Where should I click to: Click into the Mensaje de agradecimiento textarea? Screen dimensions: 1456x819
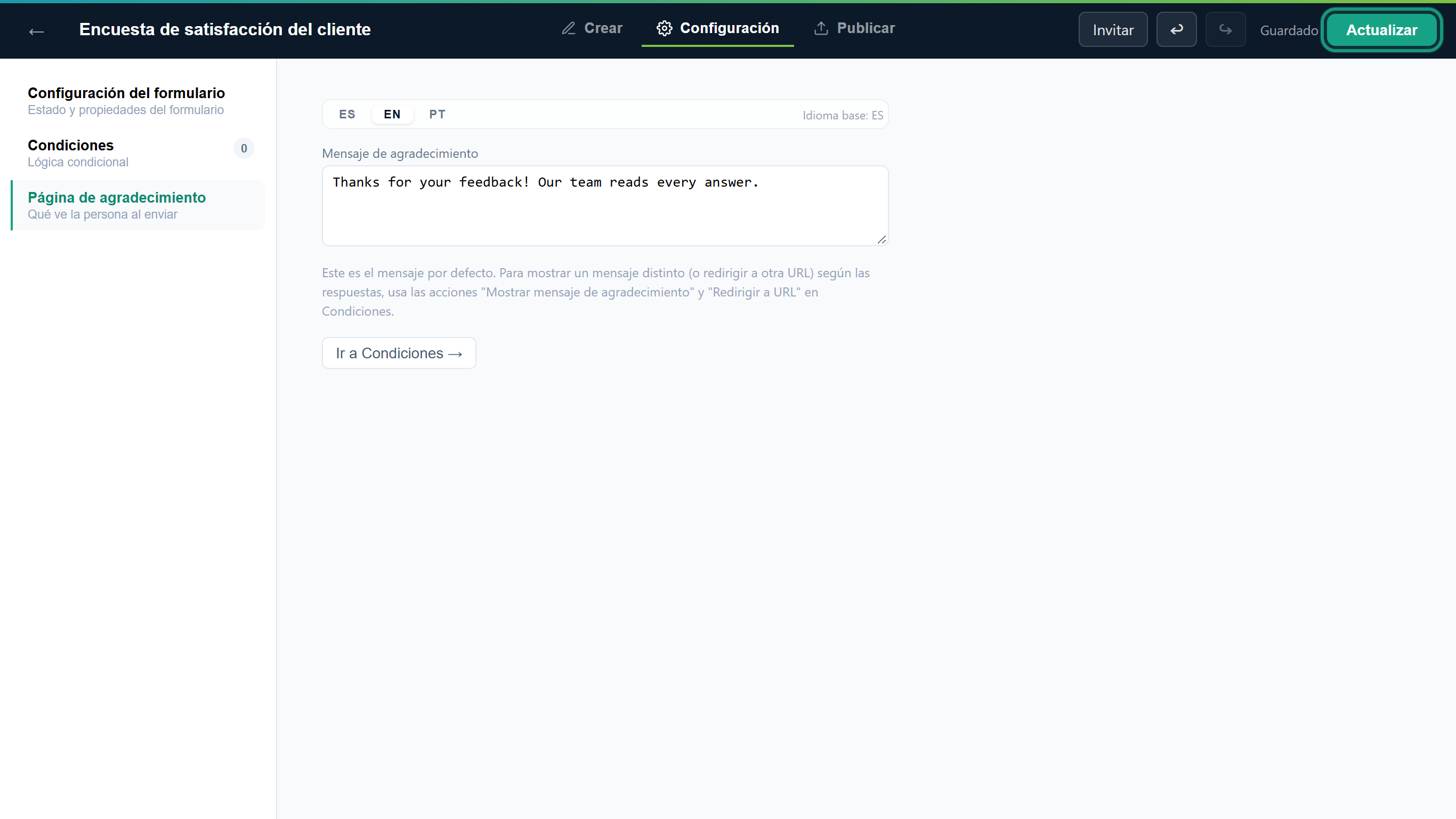[605, 206]
